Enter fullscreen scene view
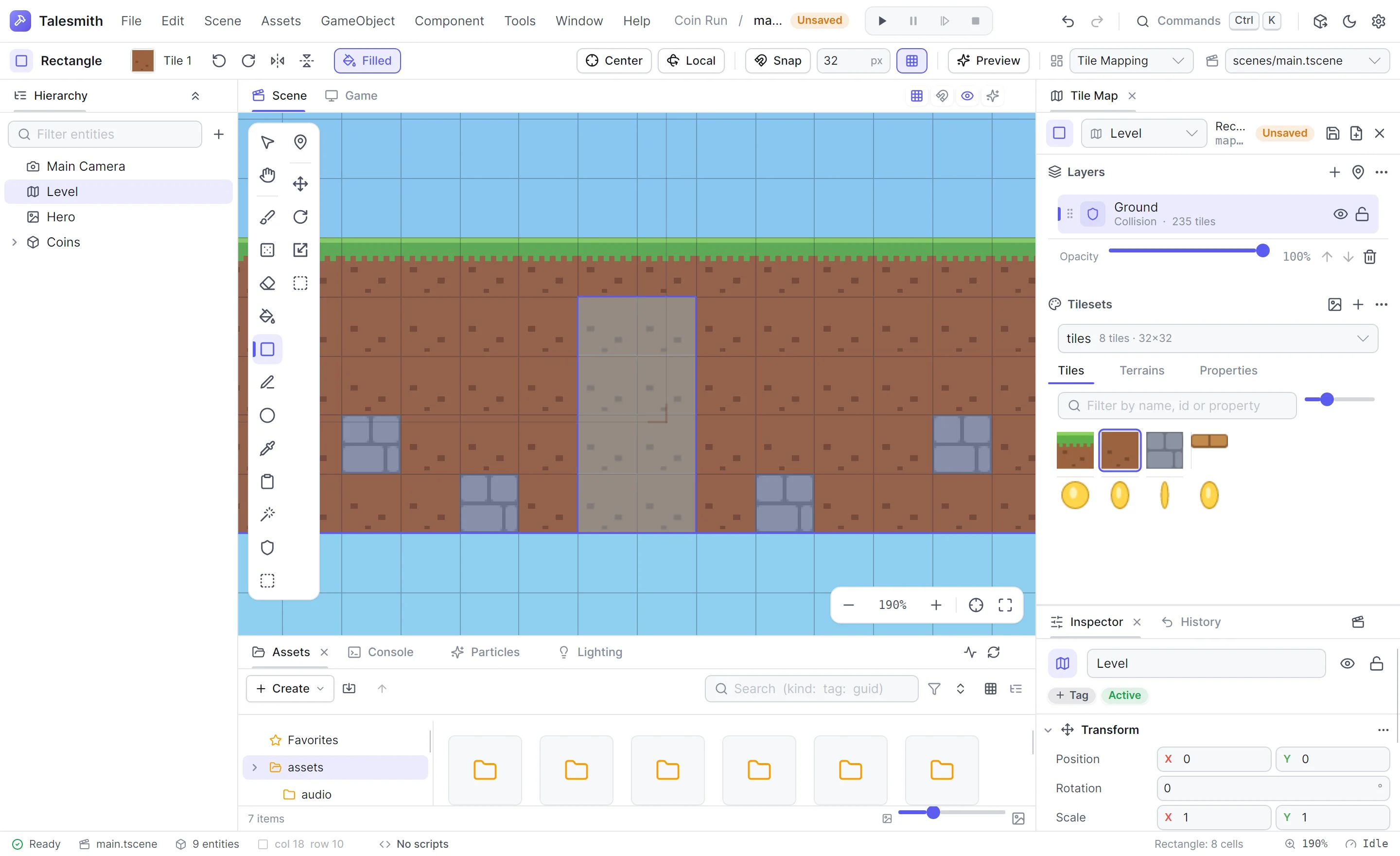Image resolution: width=1400 pixels, height=856 pixels. click(x=1005, y=606)
